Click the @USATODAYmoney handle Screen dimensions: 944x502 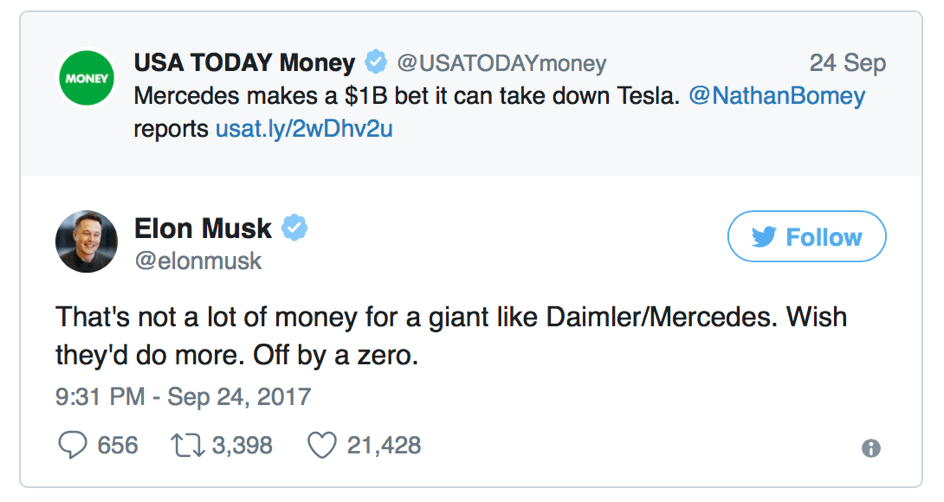[502, 63]
